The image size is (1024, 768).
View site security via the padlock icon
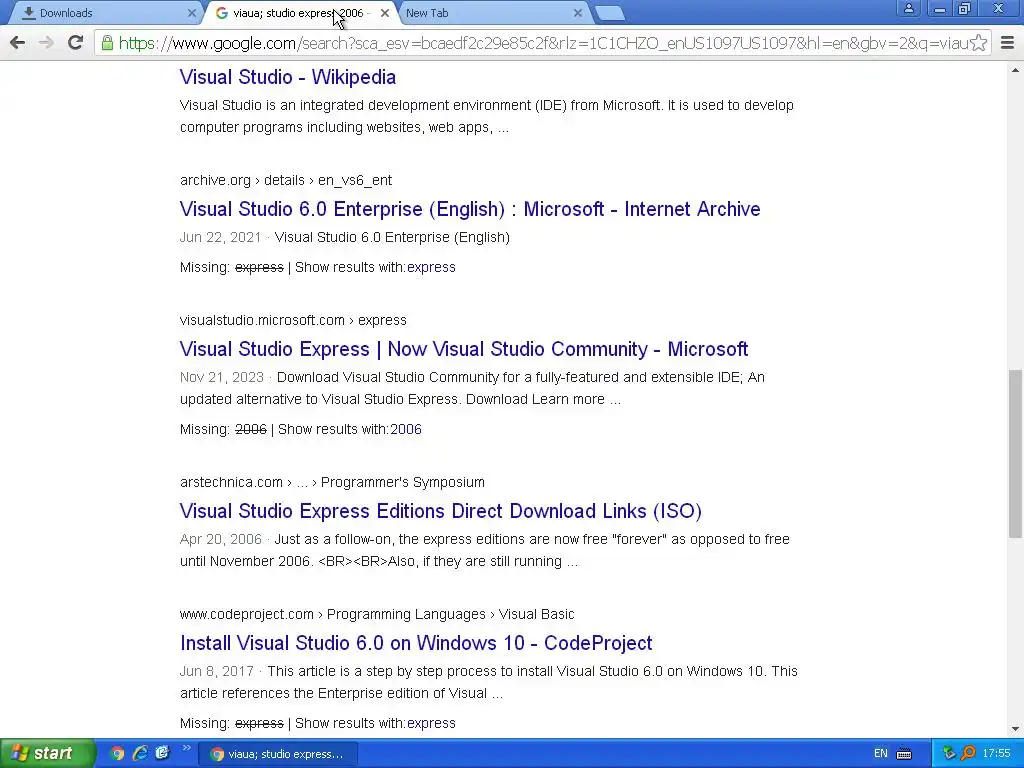click(x=107, y=43)
